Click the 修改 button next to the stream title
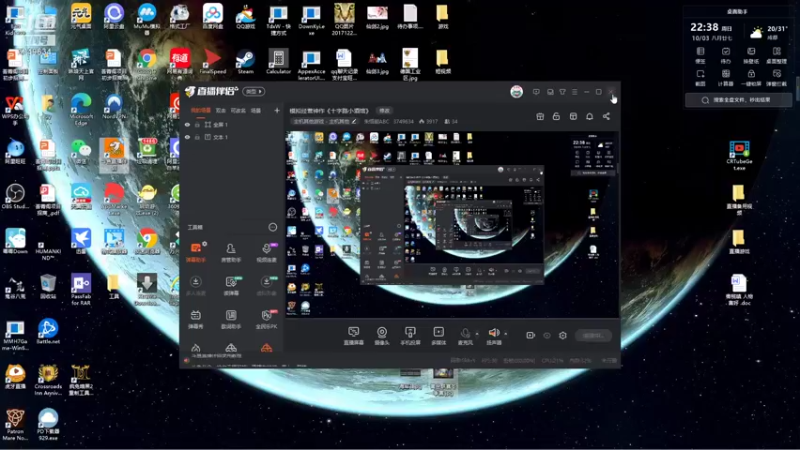The width and height of the screenshot is (800, 450). tap(384, 110)
